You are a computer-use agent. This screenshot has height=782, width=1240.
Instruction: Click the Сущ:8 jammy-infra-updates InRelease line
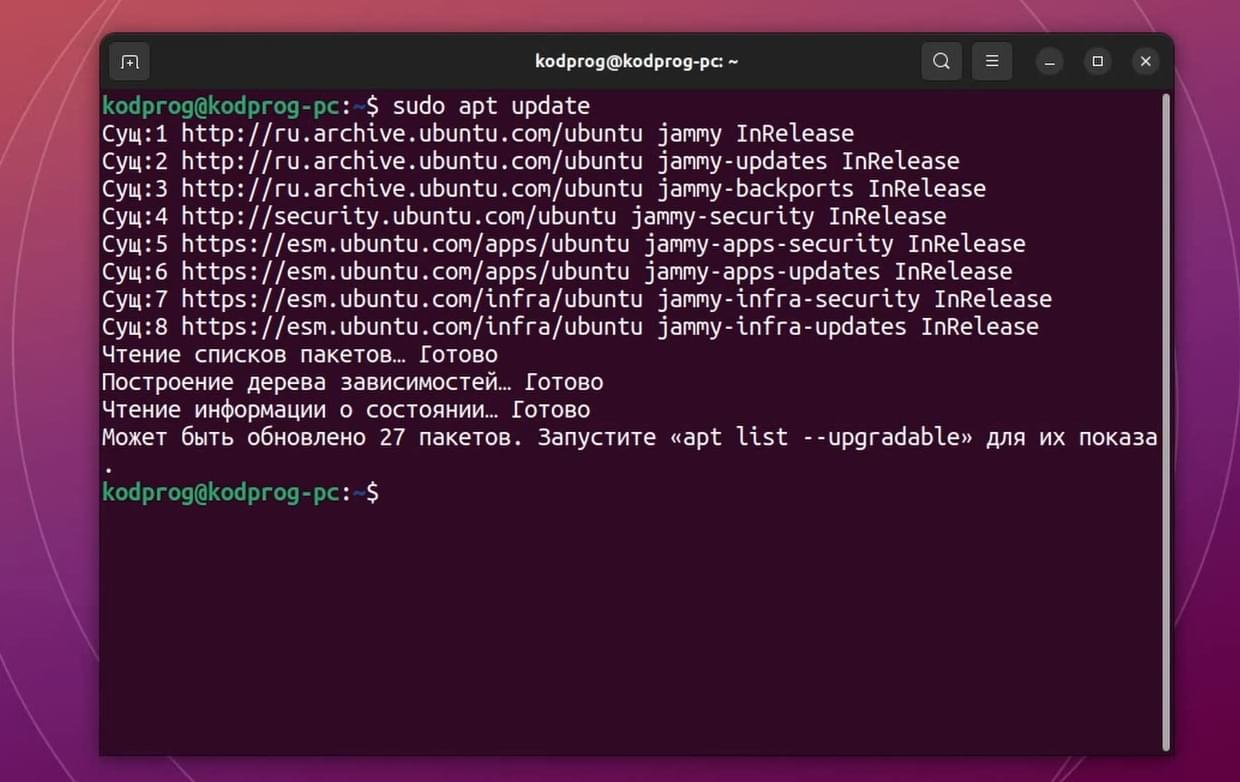tap(570, 327)
